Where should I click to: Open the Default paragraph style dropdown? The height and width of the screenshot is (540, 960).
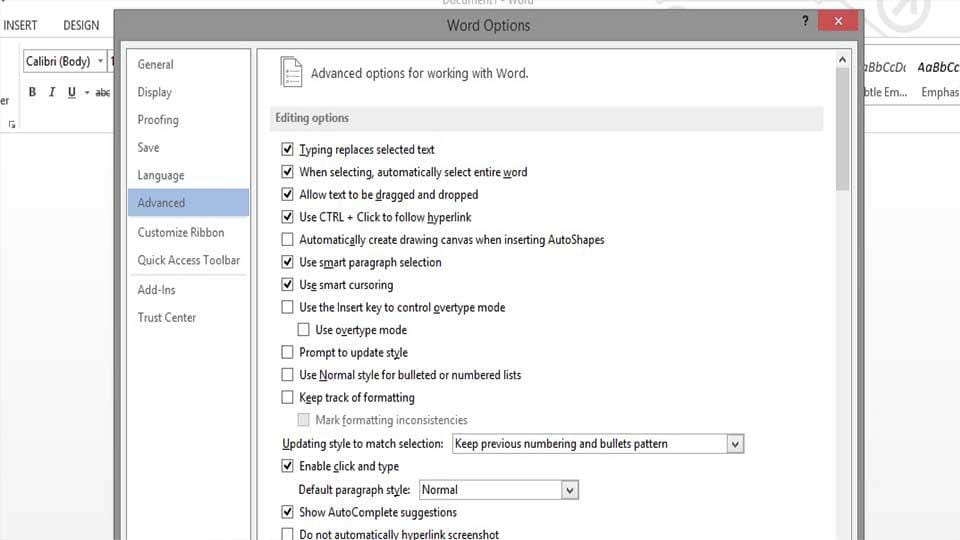pos(569,490)
